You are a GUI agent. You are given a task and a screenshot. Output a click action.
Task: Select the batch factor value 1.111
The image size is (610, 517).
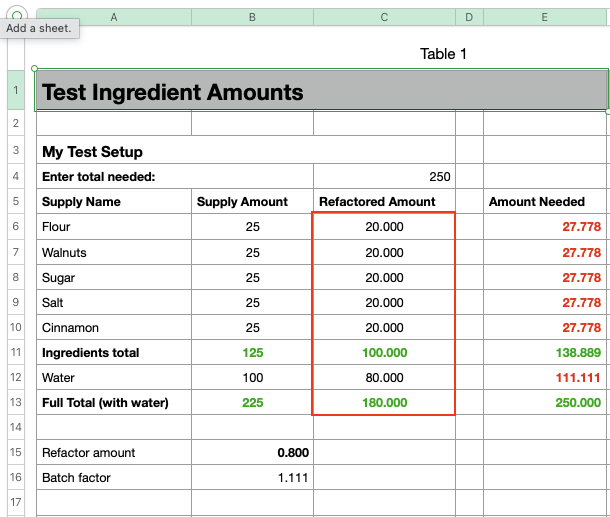click(x=252, y=477)
